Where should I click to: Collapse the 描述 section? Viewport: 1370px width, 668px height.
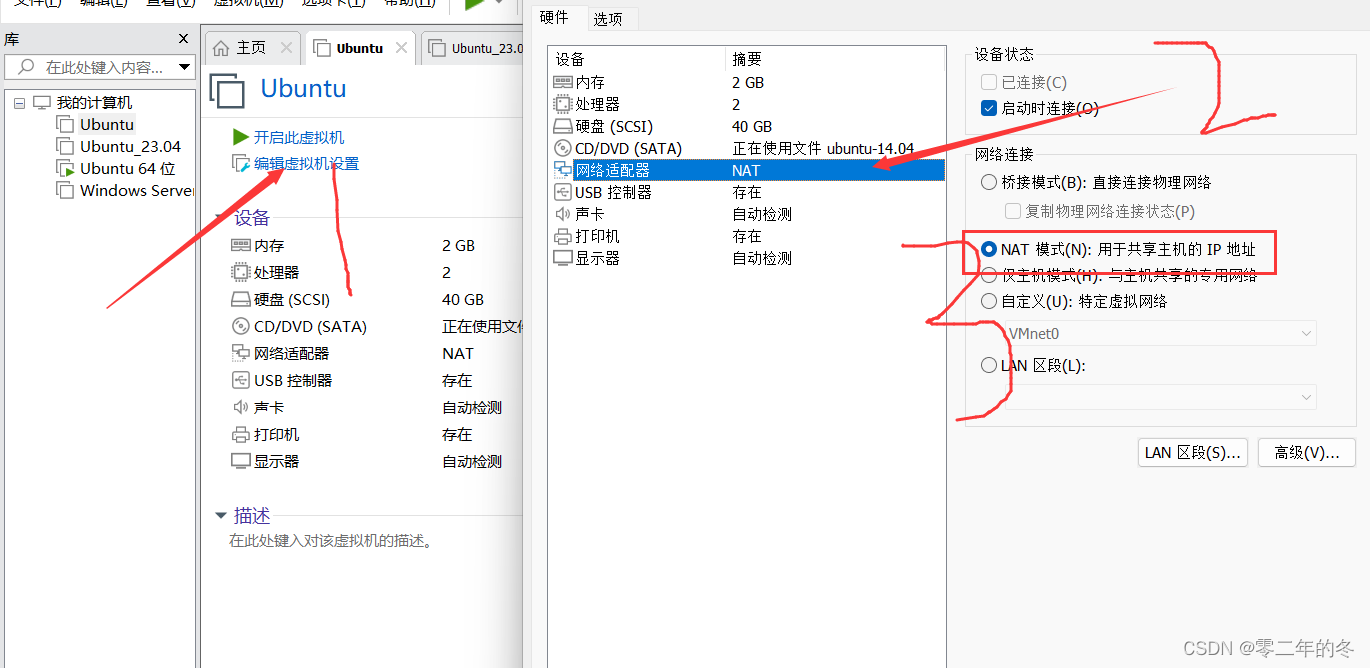[221, 515]
